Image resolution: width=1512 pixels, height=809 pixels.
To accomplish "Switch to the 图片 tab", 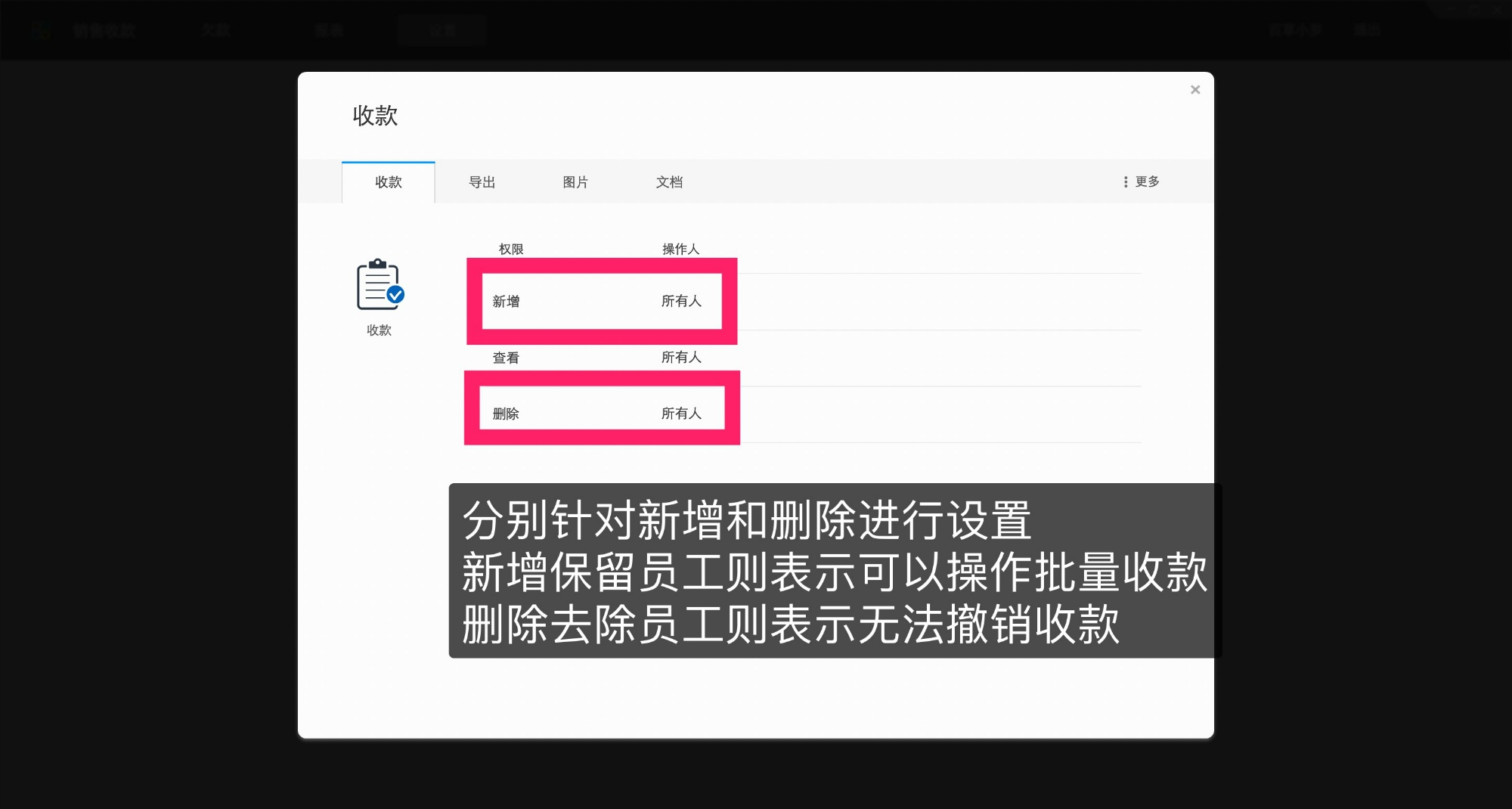I will (x=575, y=181).
